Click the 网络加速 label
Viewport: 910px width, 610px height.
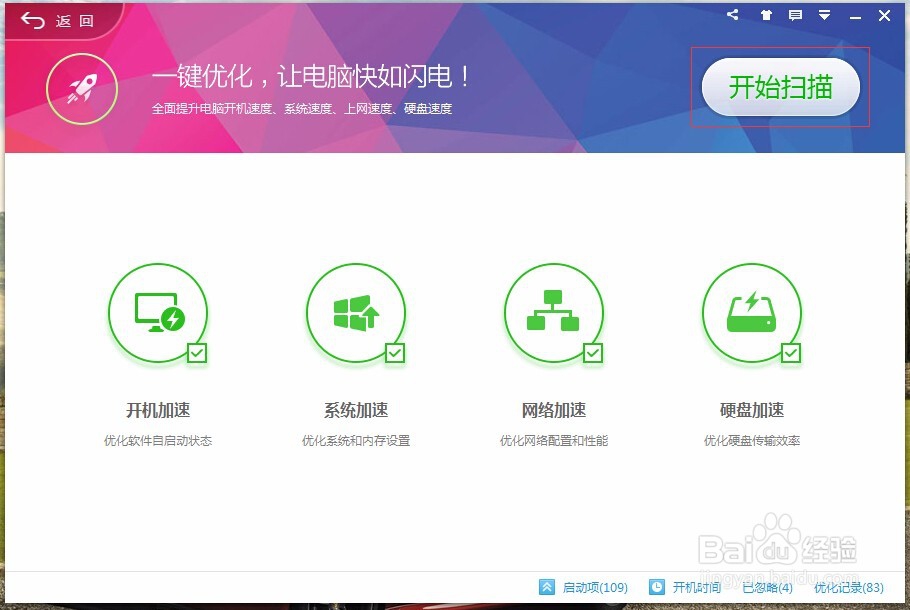[554, 410]
